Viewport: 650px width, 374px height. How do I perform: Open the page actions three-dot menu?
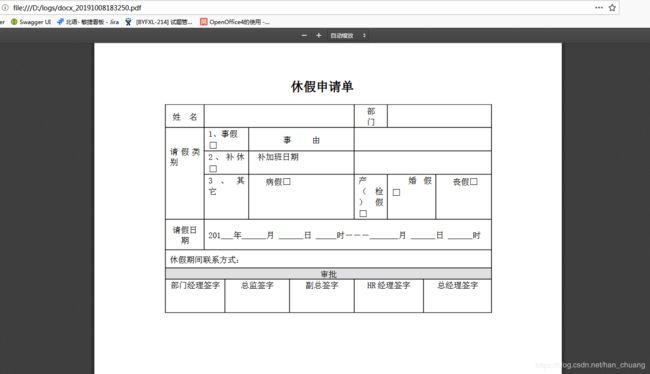(x=599, y=7)
